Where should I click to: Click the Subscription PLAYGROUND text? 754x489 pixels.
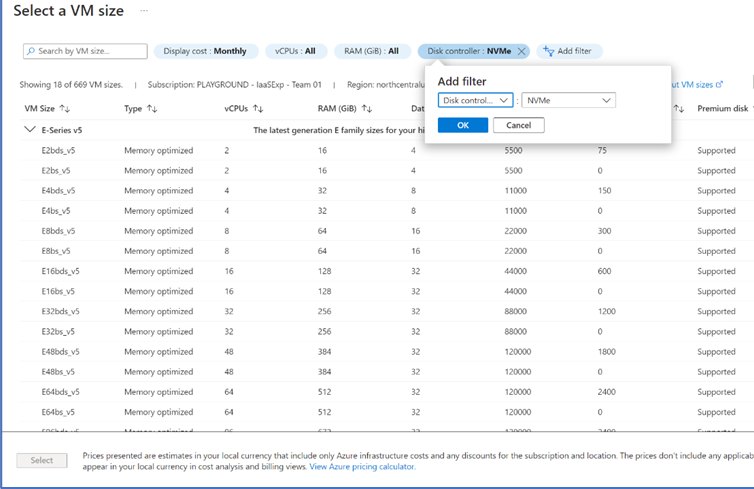click(235, 85)
